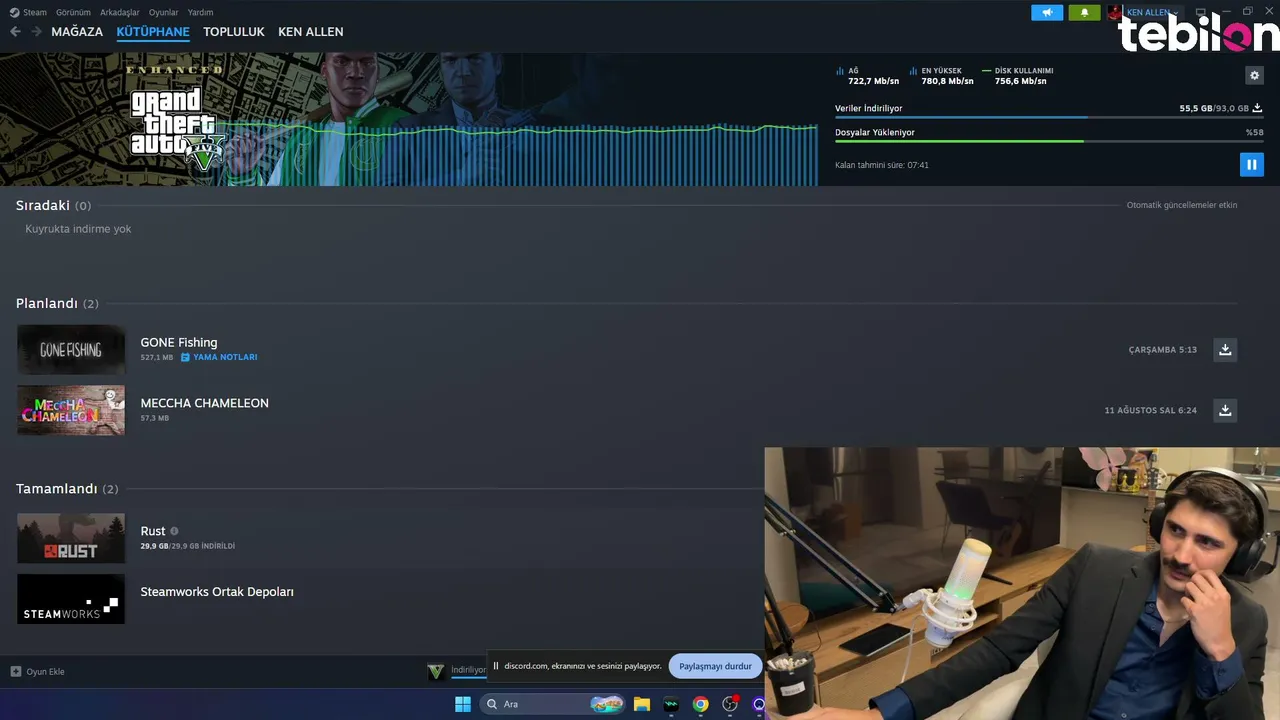Image resolution: width=1280 pixels, height=720 pixels.
Task: Switch to the KÜTÜPHANE tab
Action: pyautogui.click(x=153, y=32)
